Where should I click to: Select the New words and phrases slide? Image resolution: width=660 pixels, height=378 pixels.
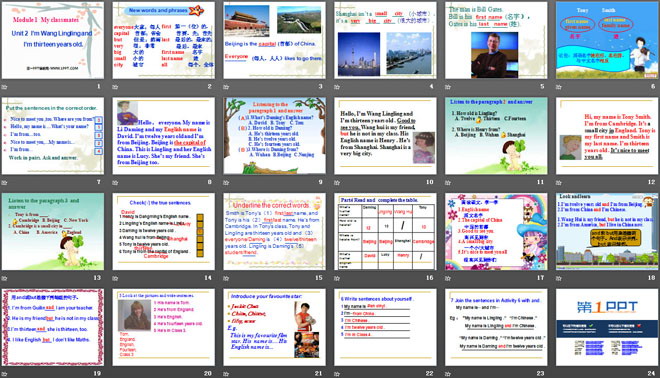[164, 40]
